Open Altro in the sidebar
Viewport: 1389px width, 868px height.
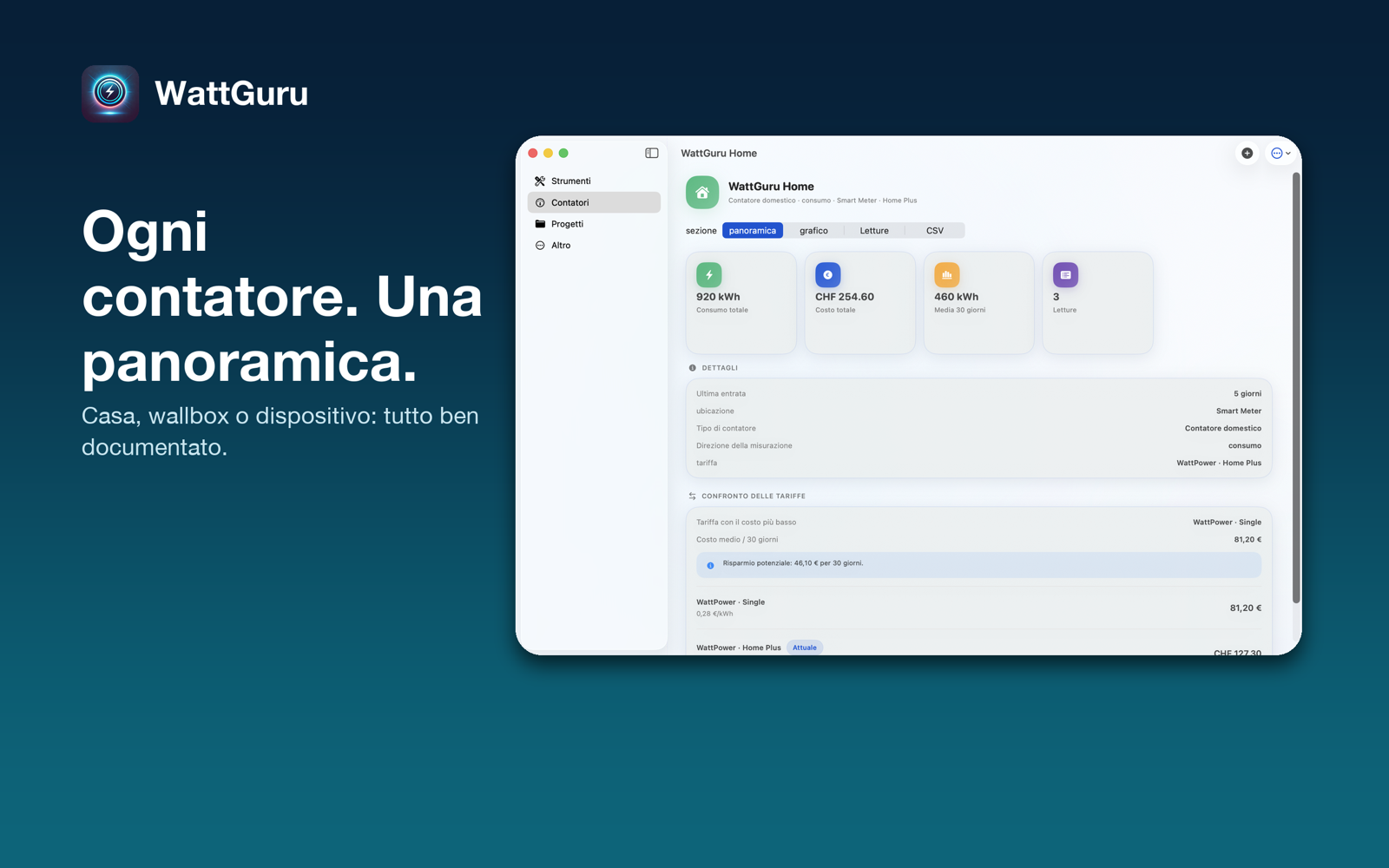tap(594, 246)
